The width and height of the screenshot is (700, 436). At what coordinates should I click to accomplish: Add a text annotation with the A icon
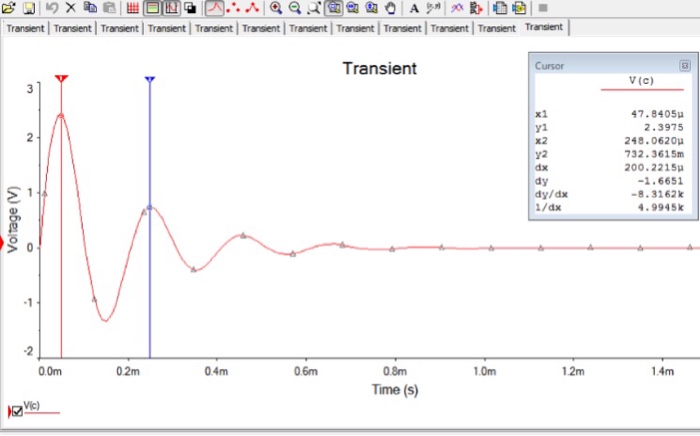(414, 8)
